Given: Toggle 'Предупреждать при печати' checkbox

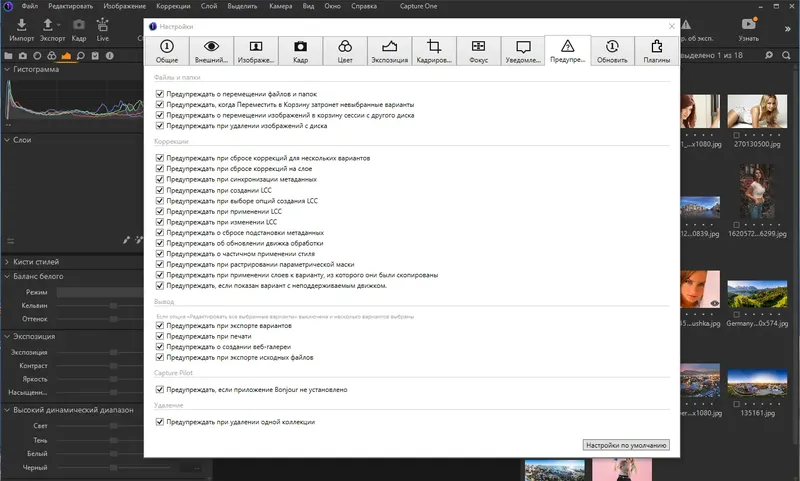Looking at the screenshot, I should [160, 336].
